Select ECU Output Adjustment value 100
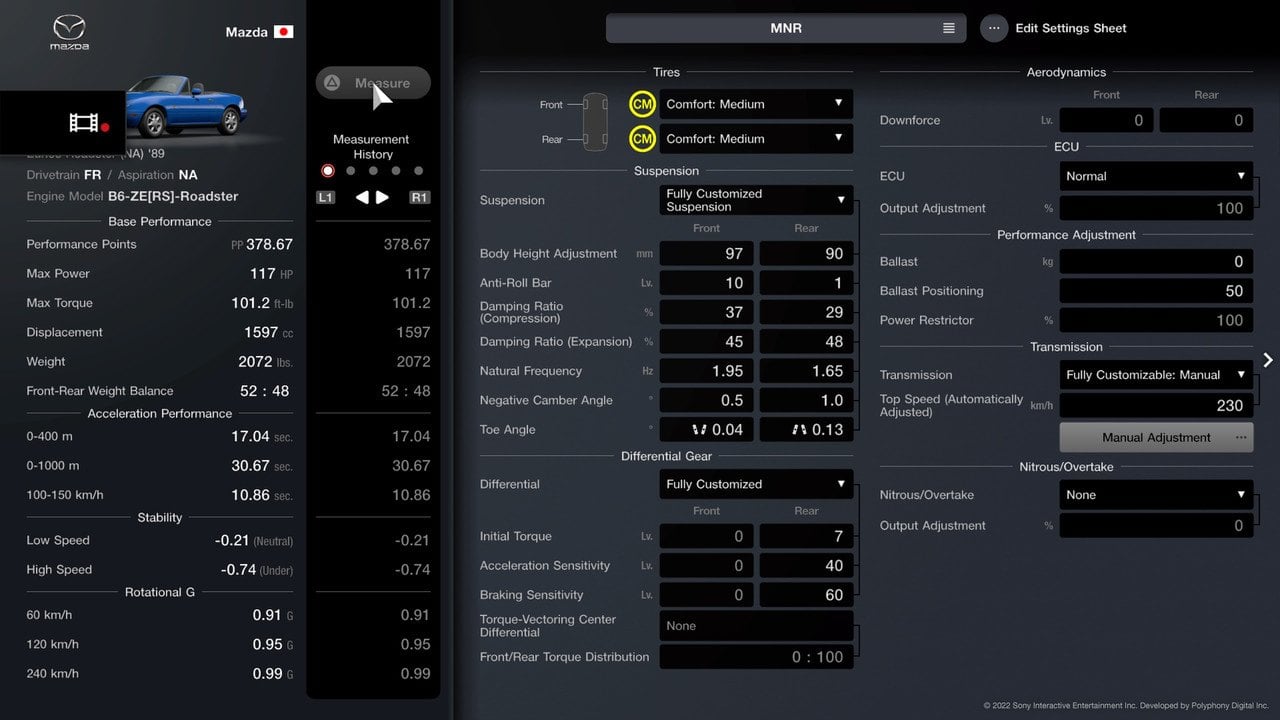The image size is (1280, 720). click(x=1156, y=208)
